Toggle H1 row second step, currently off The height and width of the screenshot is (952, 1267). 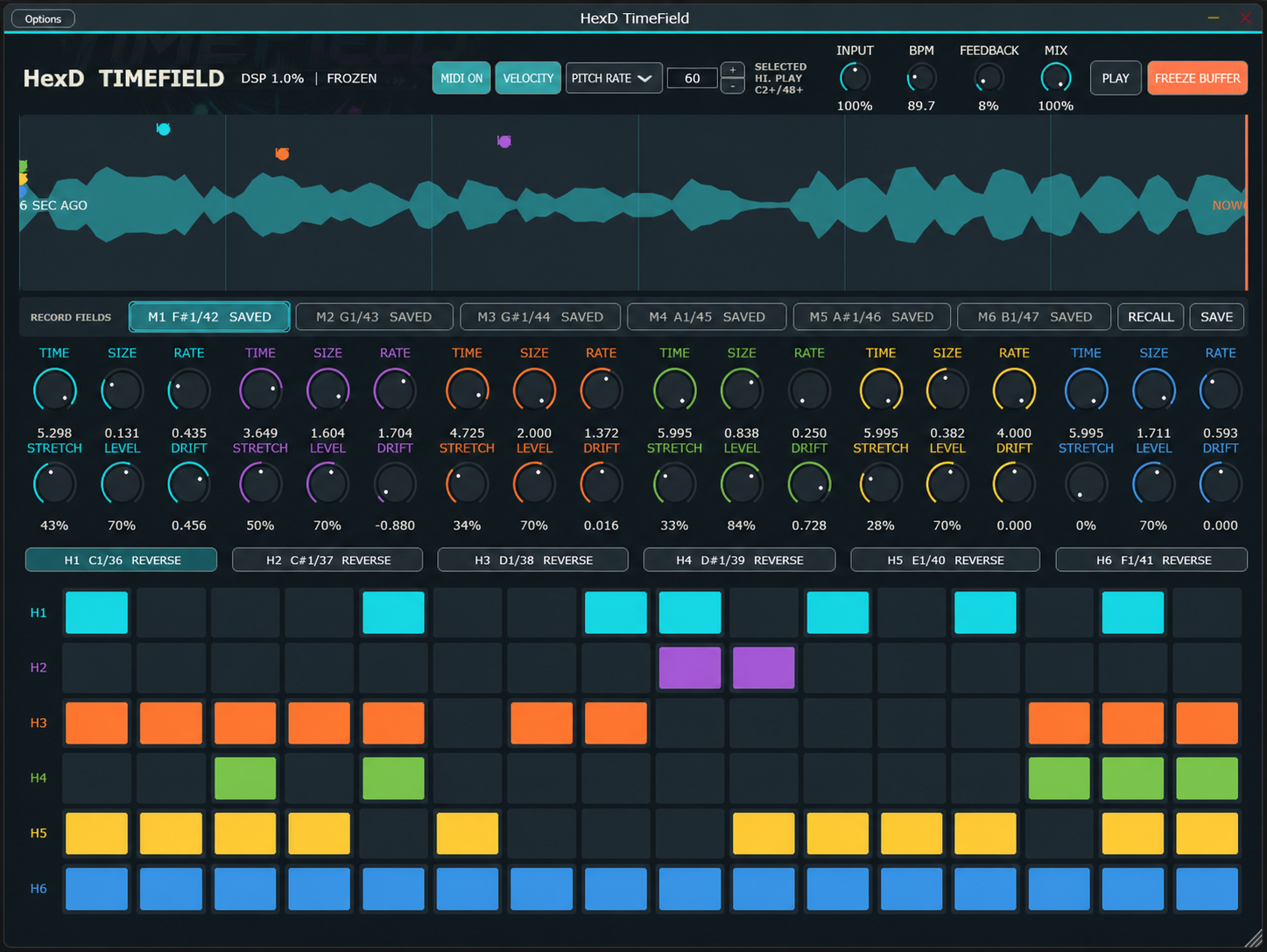(171, 612)
